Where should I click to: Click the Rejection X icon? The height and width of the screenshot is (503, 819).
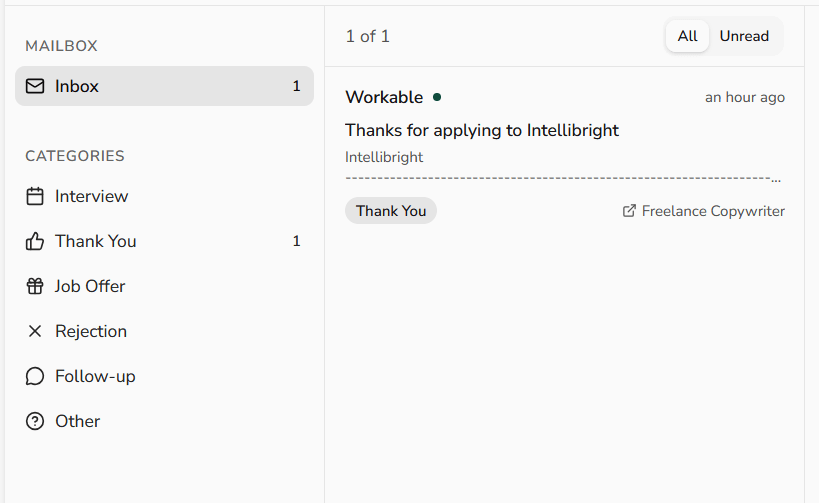[x=35, y=331]
